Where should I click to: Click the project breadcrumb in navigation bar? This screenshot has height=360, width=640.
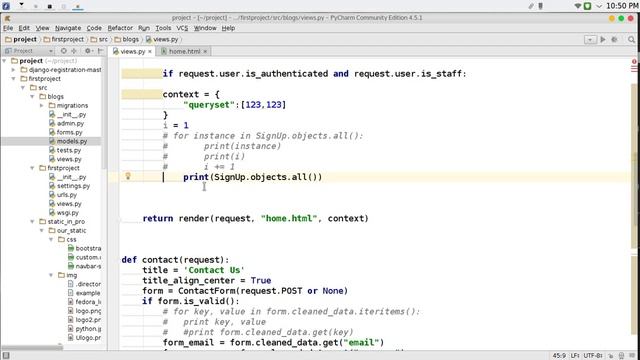point(21,40)
